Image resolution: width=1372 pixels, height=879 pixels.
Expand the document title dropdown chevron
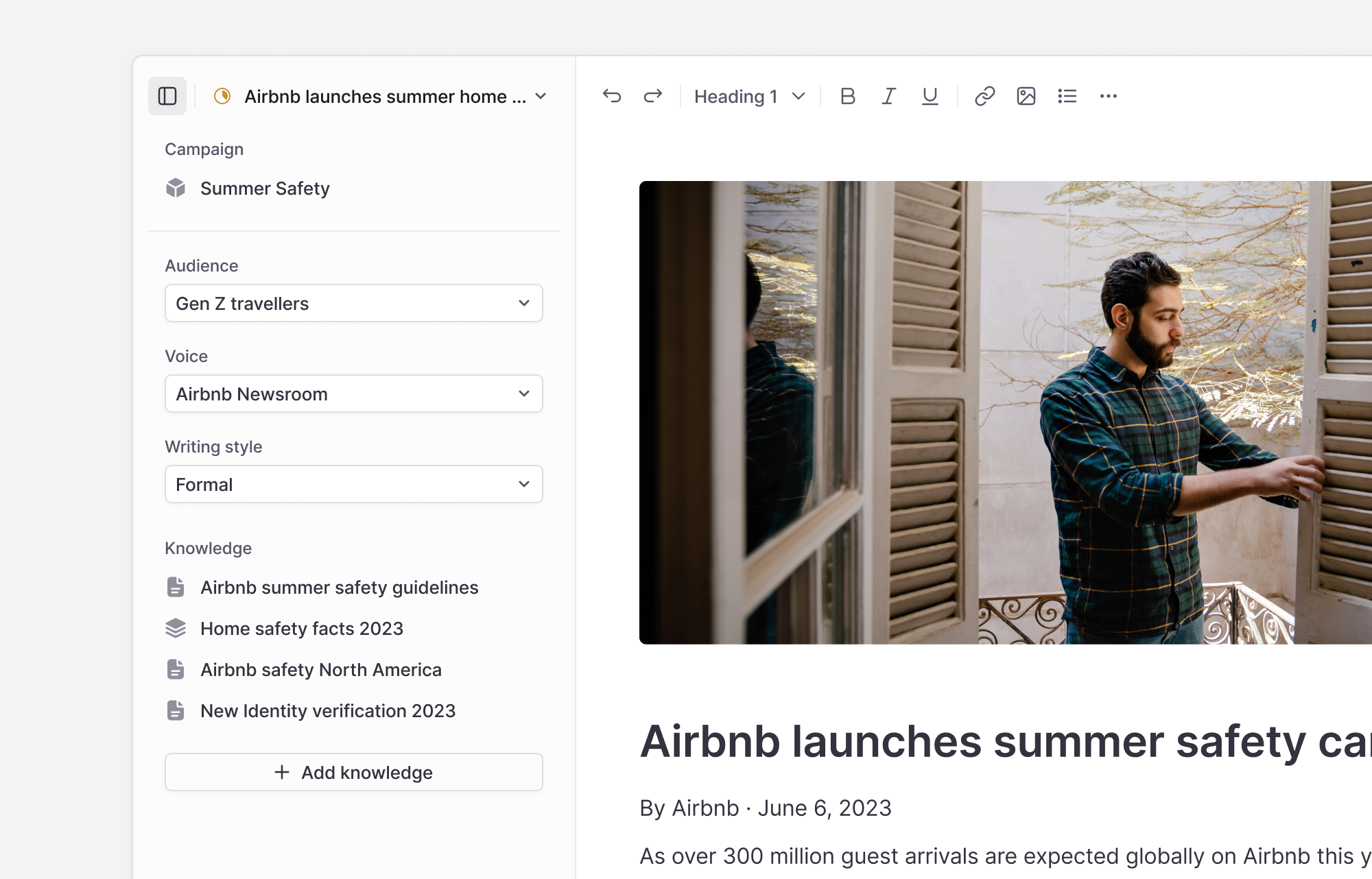click(x=541, y=96)
